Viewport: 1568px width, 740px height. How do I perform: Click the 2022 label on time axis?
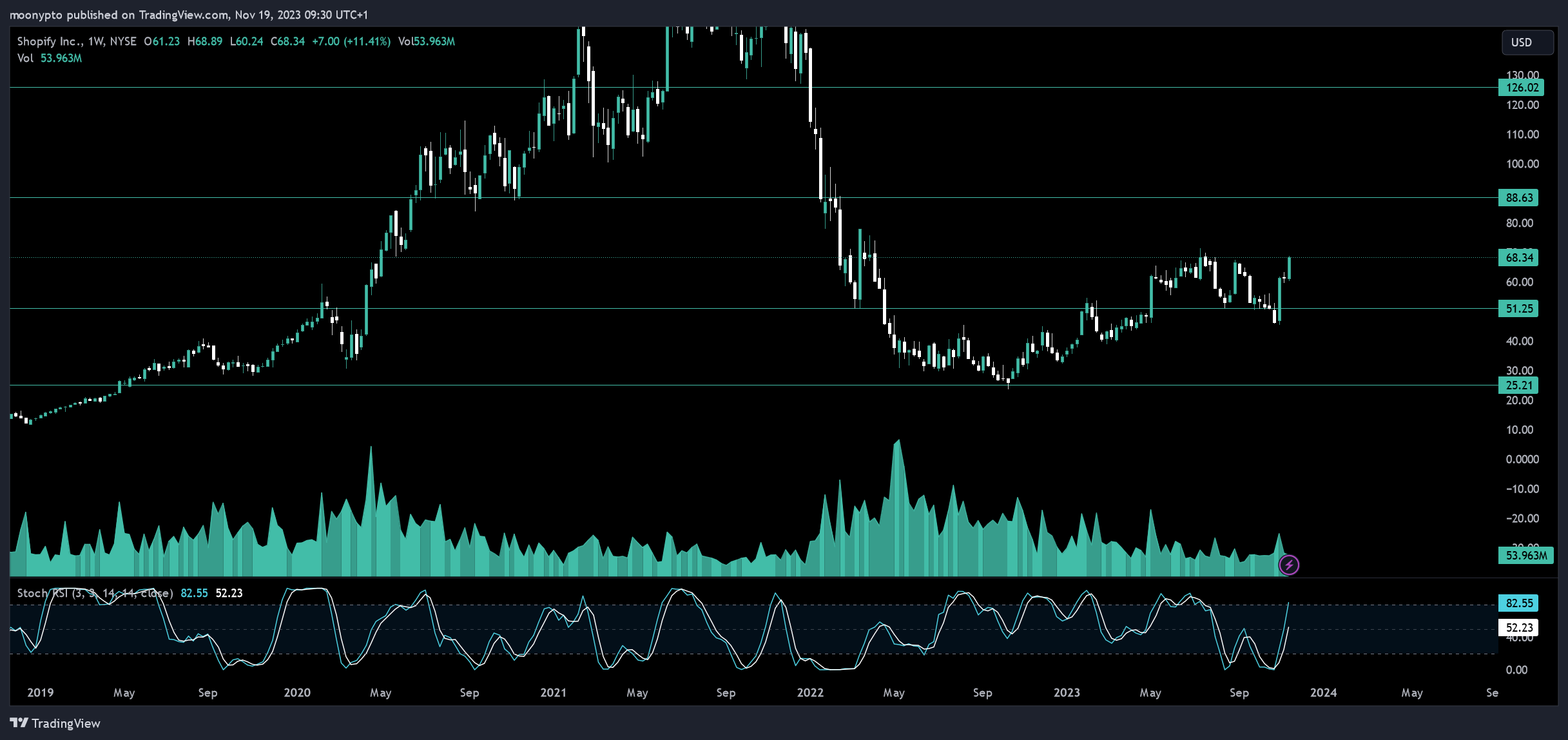pos(810,693)
